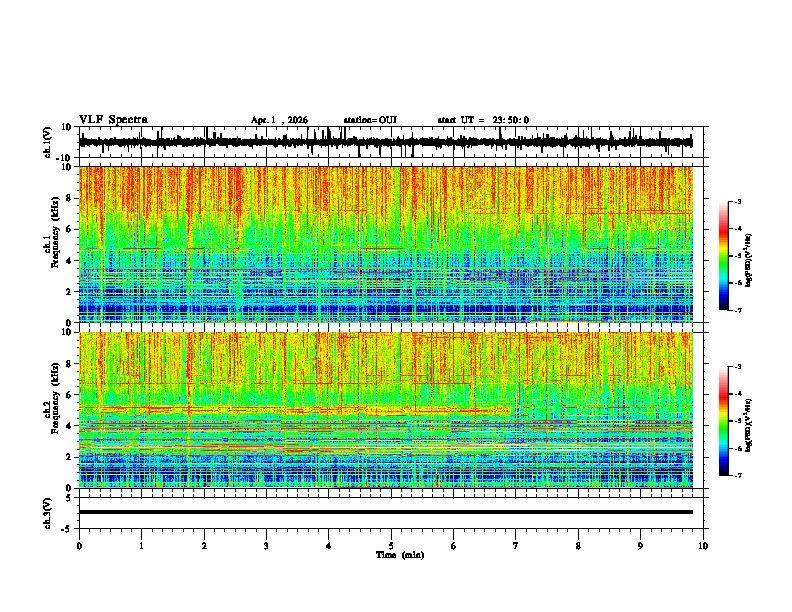
Task: Click the red 5 kHz band in ch.2 spectrogram
Action: pyautogui.click(x=295, y=409)
